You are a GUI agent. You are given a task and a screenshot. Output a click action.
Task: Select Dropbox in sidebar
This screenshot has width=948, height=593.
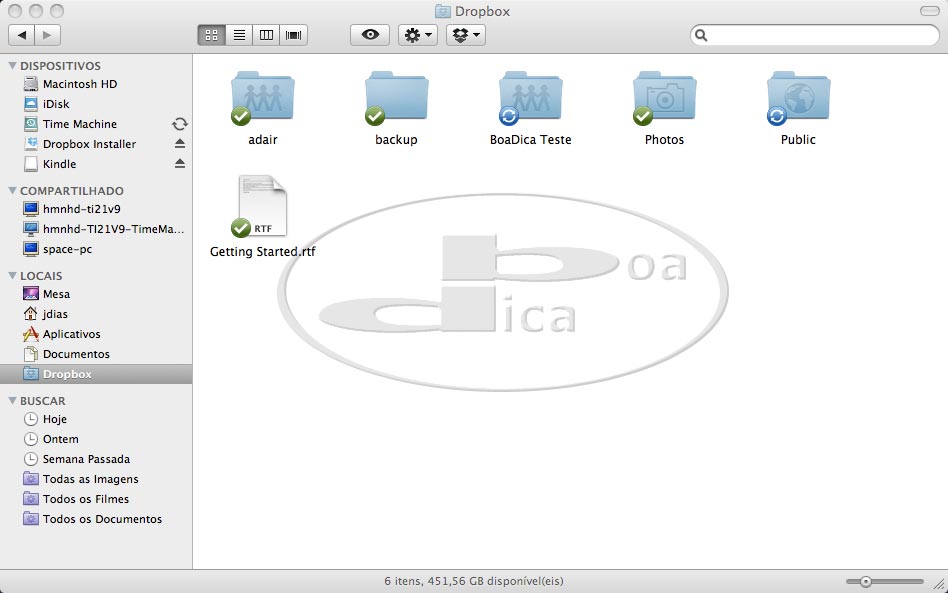pyautogui.click(x=96, y=374)
